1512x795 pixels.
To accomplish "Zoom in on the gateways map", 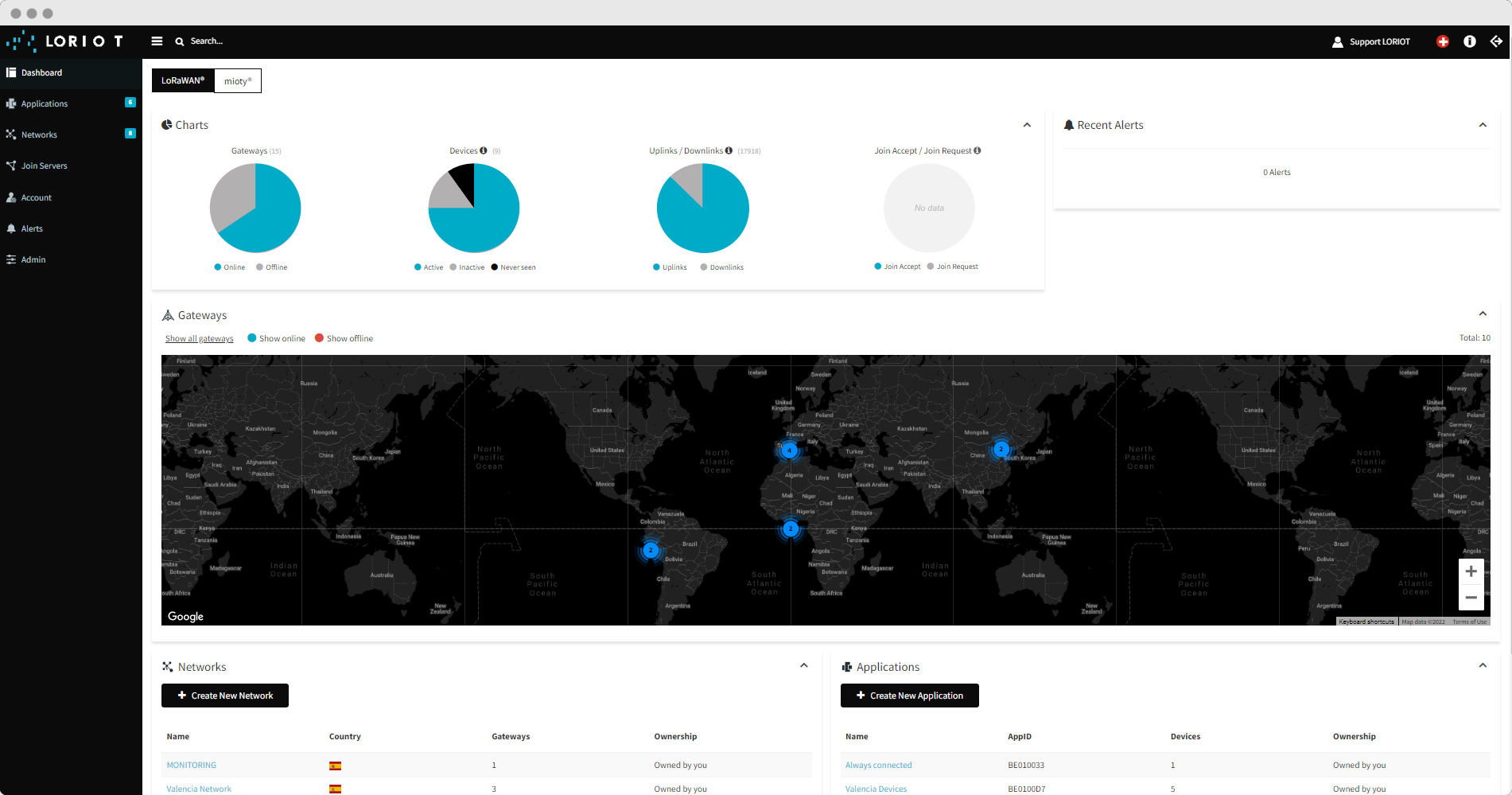I will (x=1471, y=571).
